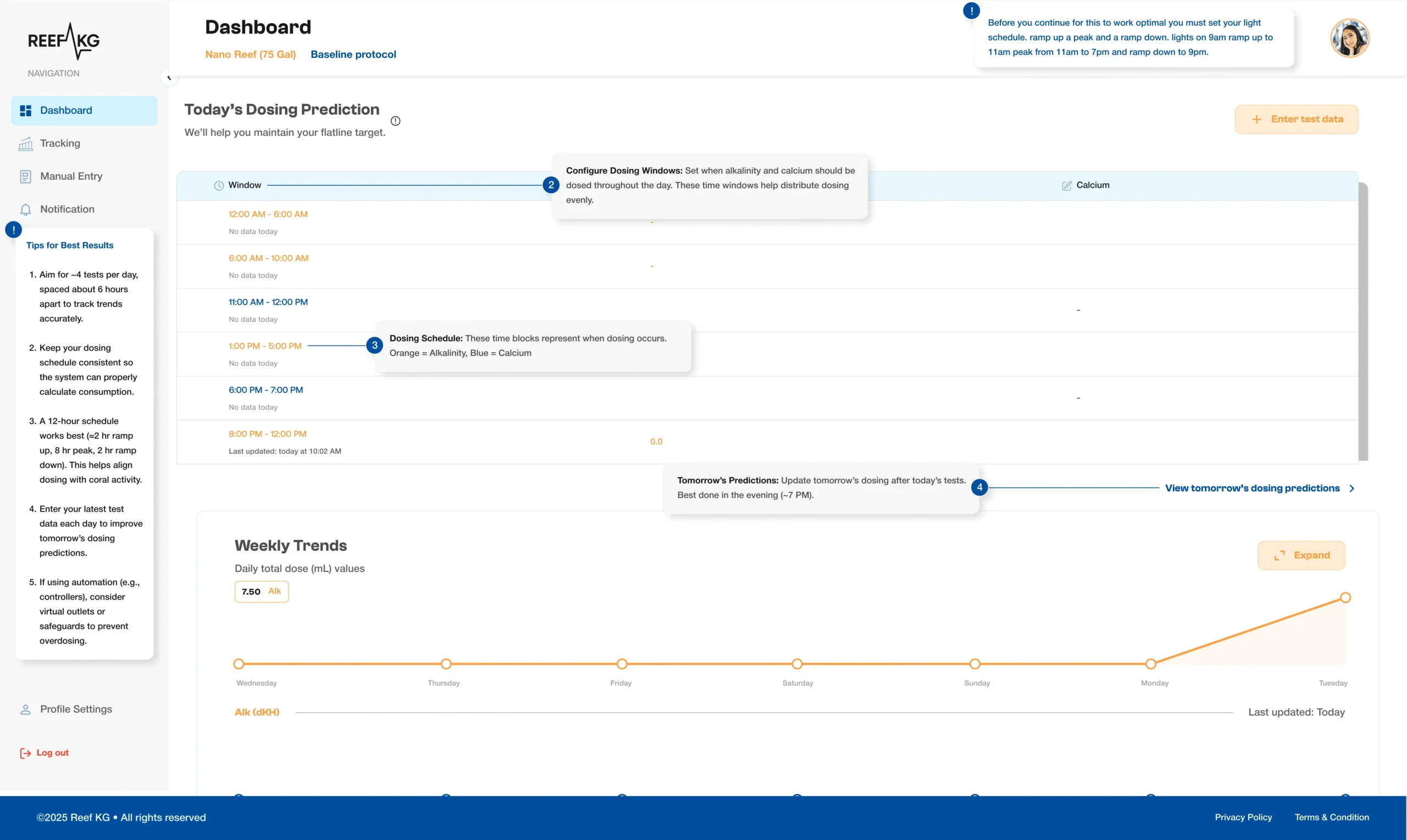1407x840 pixels.
Task: Click the plus icon in Enter test data
Action: coord(1256,119)
